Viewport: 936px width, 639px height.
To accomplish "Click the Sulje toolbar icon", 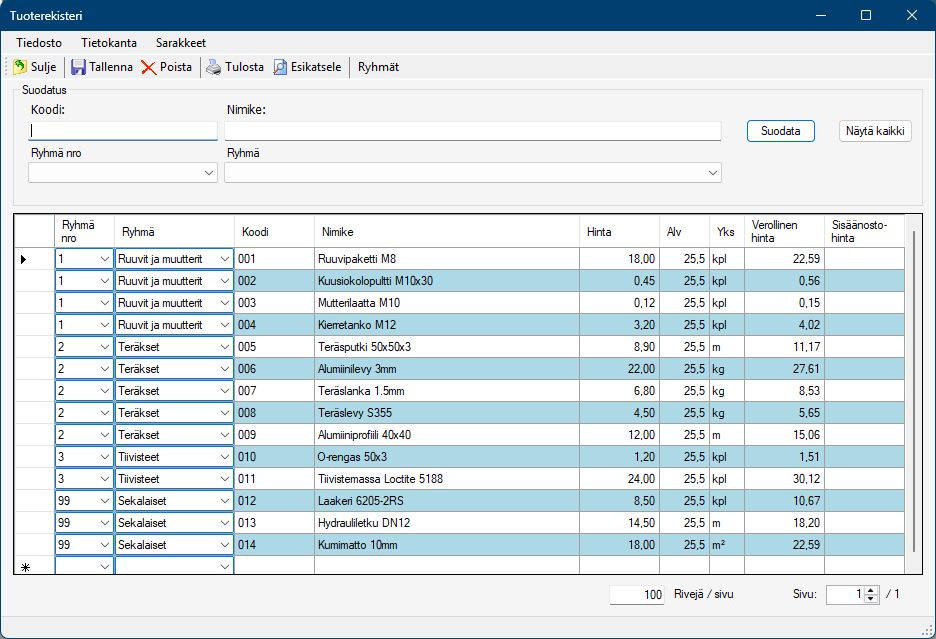I will pos(20,67).
